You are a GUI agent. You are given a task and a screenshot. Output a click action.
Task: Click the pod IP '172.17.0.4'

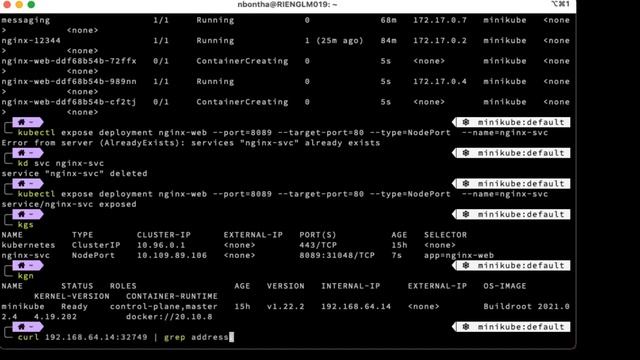[x=440, y=81]
